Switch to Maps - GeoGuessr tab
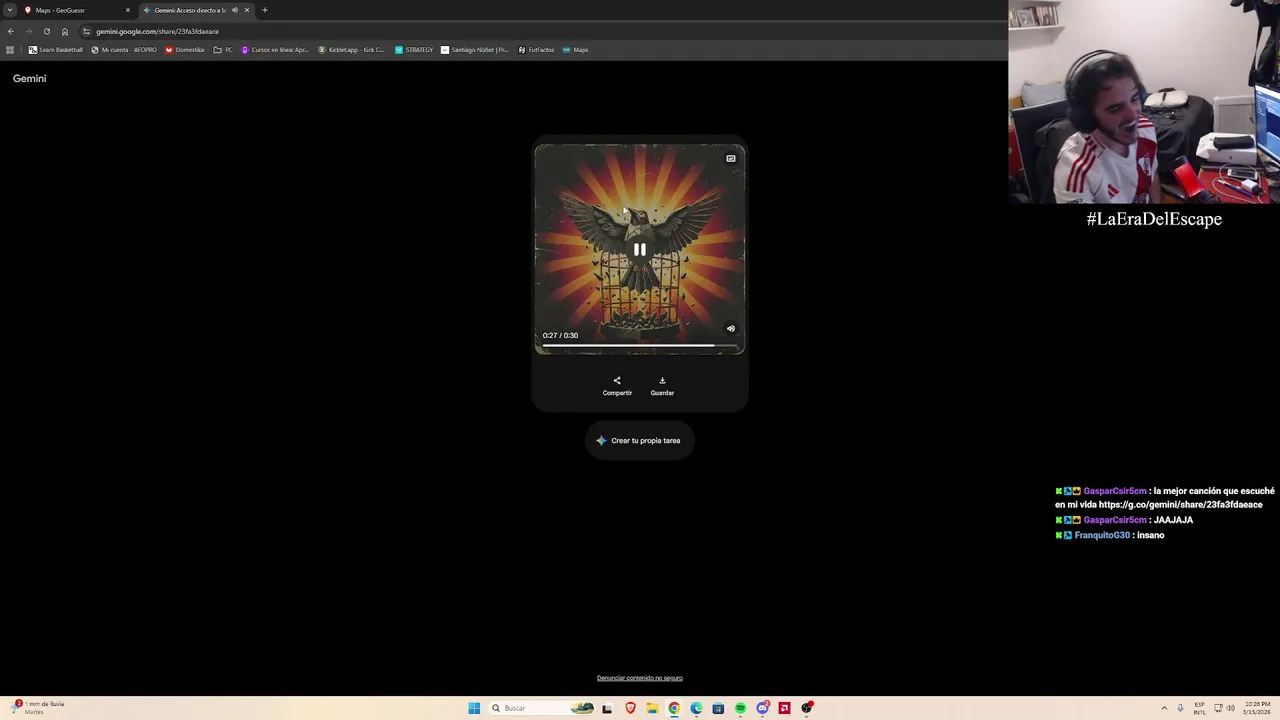Screen dimensions: 1280x720 pos(73,10)
